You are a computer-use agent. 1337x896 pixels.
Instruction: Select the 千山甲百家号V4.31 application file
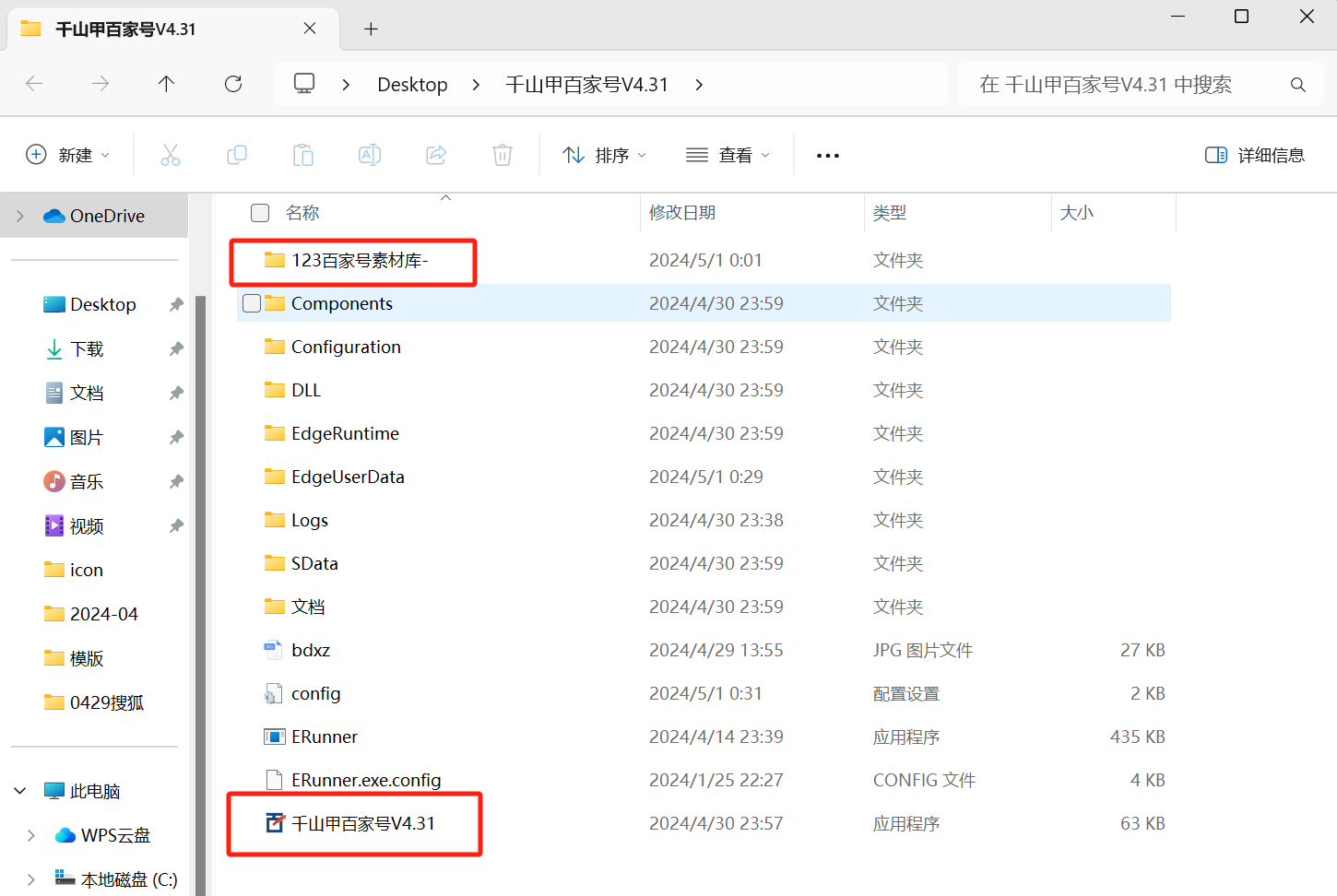(704, 823)
